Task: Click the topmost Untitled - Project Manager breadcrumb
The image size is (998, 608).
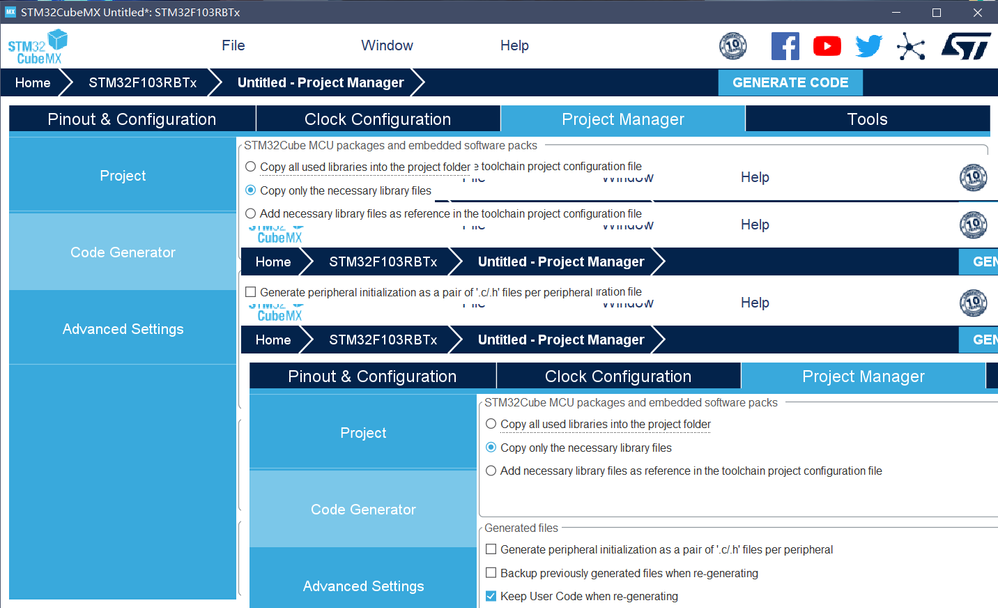Action: pos(320,83)
